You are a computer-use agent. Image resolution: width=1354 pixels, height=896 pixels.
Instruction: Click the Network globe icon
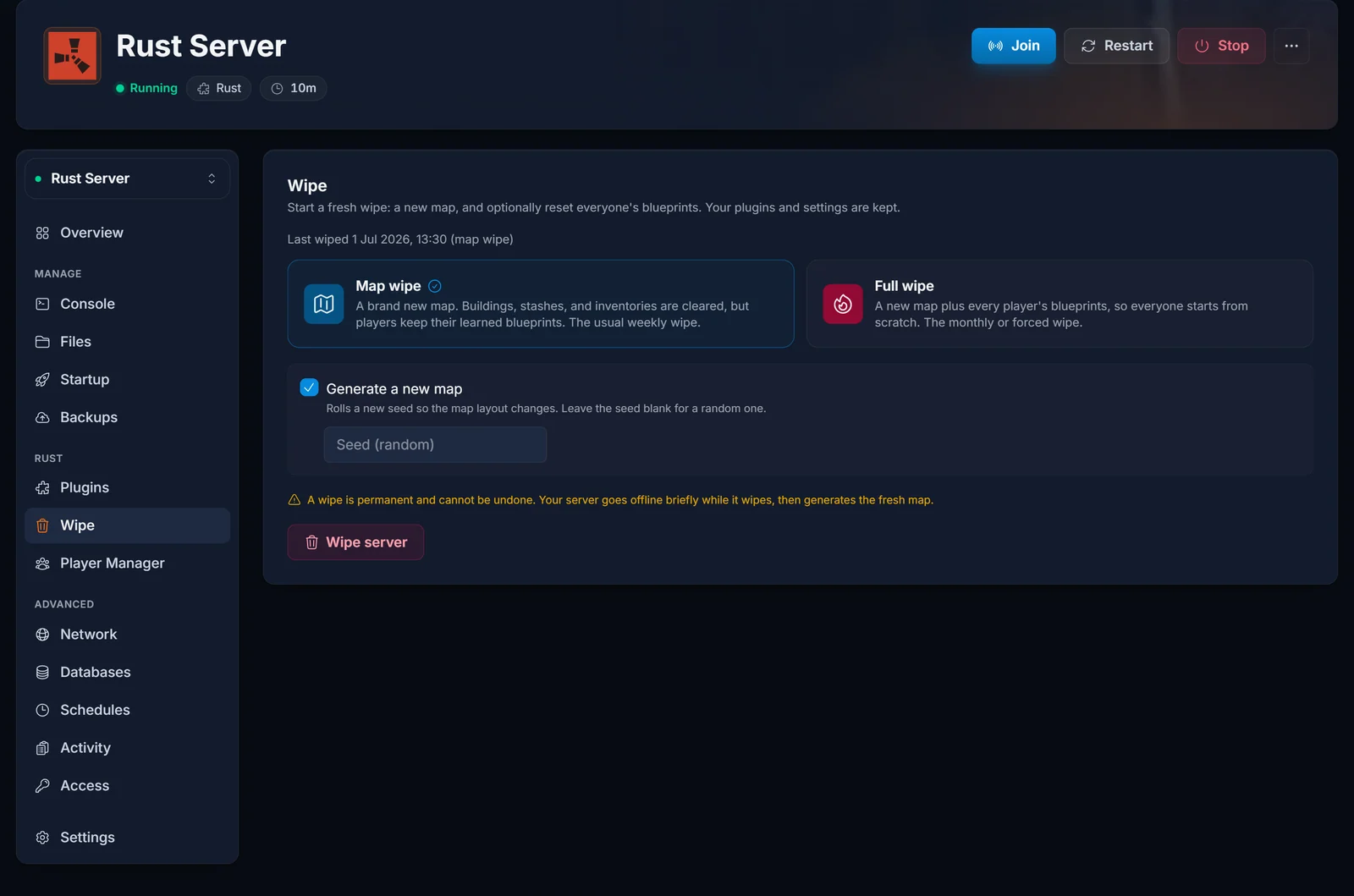42,635
